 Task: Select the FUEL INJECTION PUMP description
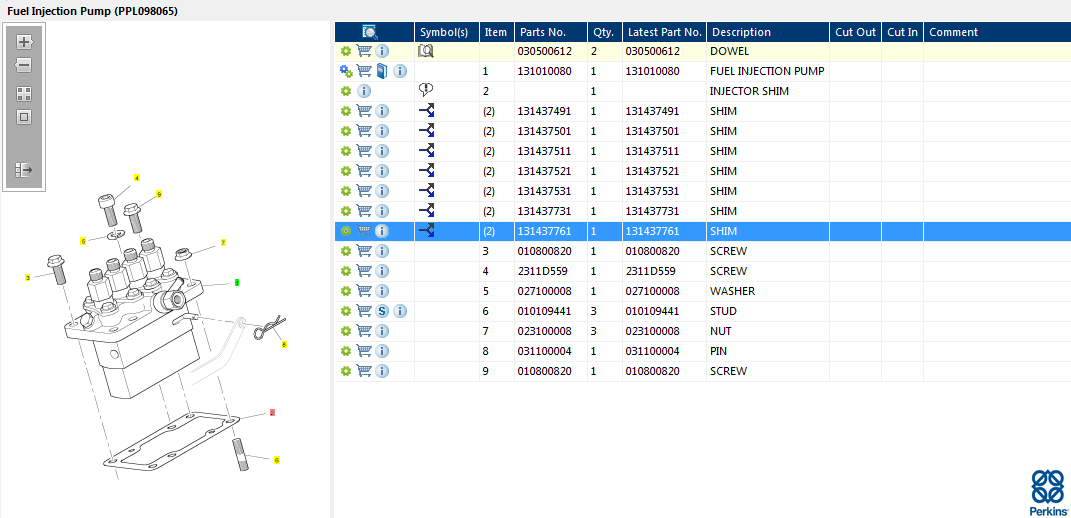[x=767, y=71]
